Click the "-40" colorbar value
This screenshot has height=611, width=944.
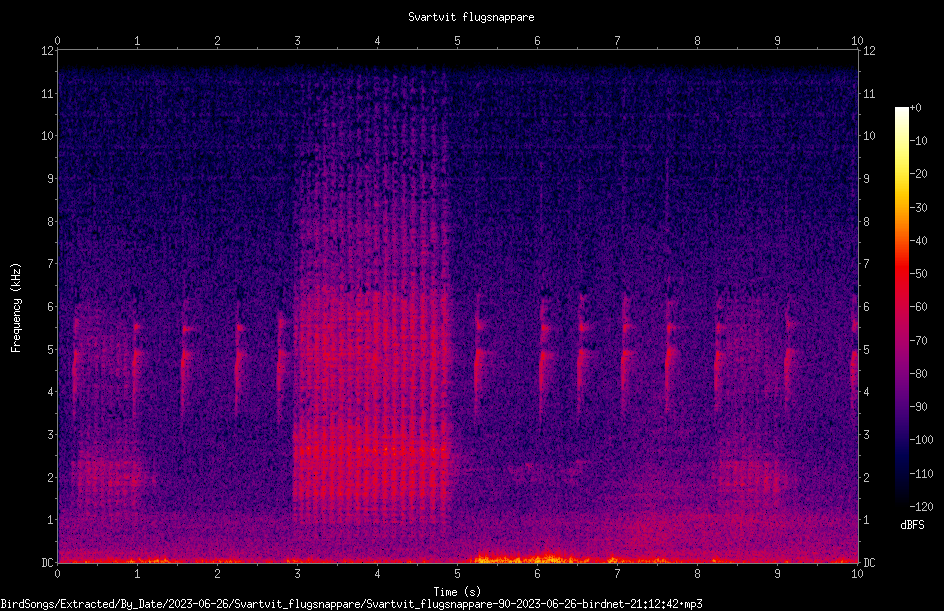click(918, 241)
